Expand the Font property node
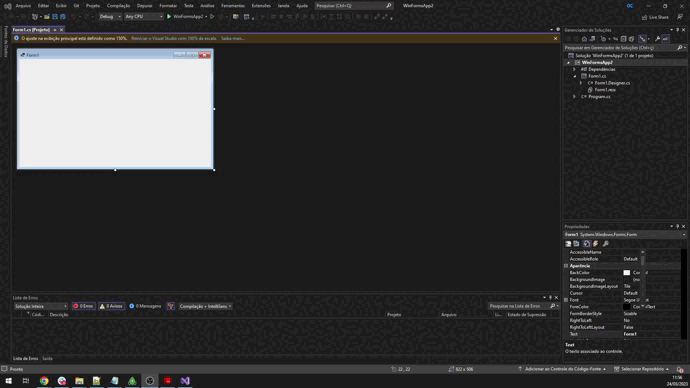The width and height of the screenshot is (690, 388). (x=566, y=300)
